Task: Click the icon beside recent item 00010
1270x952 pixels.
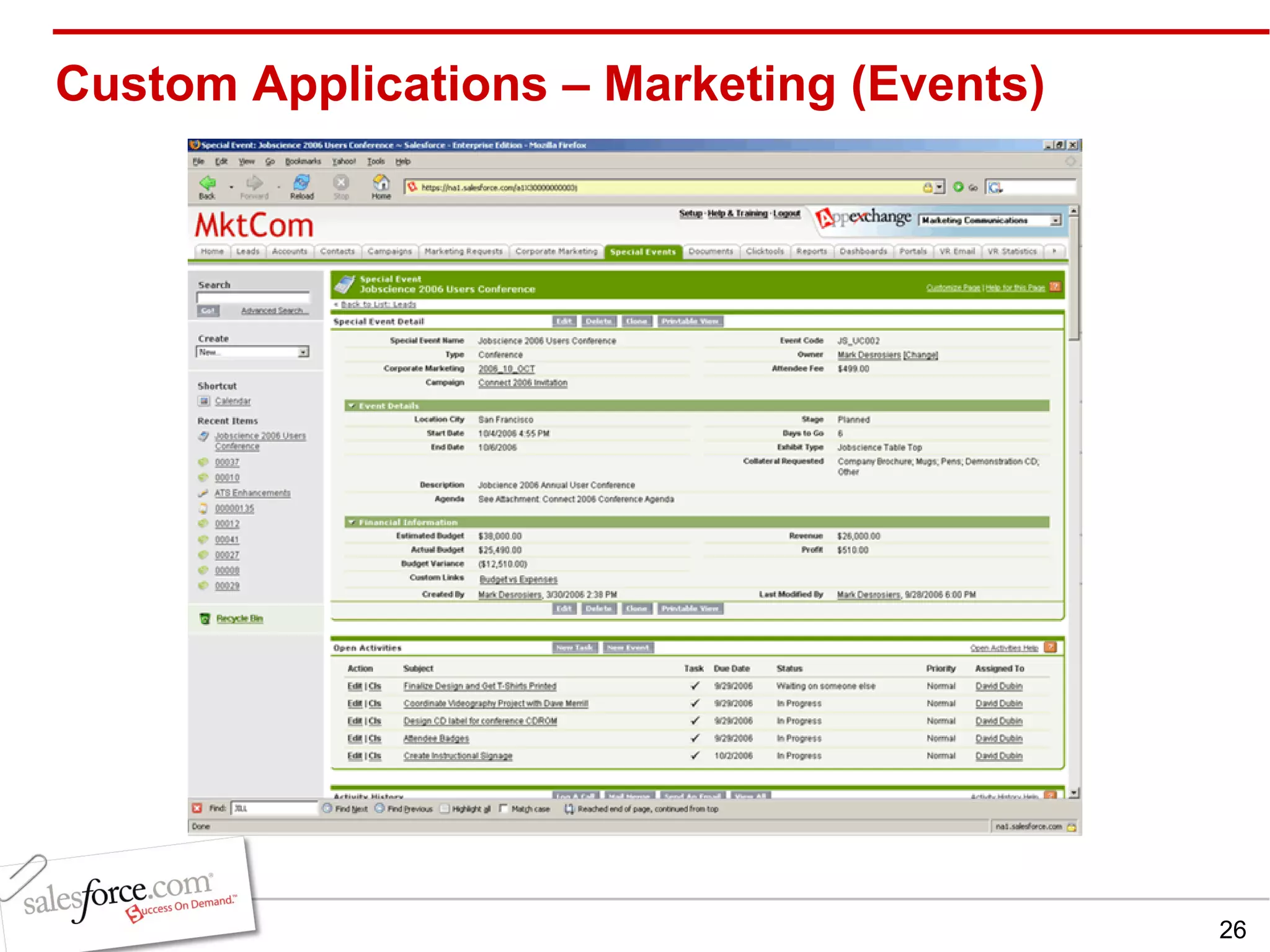Action: point(203,478)
